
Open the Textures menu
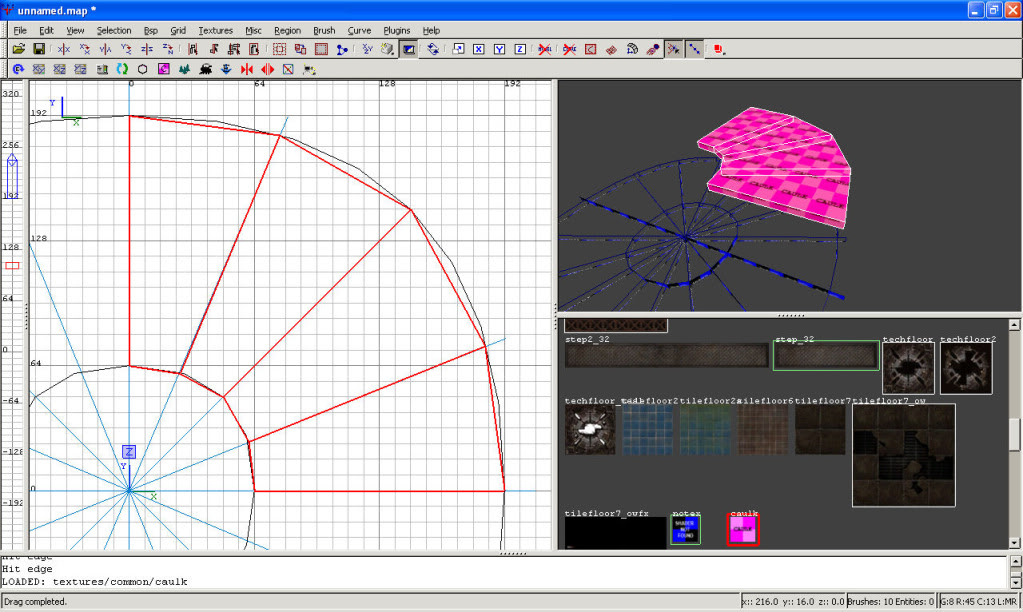pos(215,31)
